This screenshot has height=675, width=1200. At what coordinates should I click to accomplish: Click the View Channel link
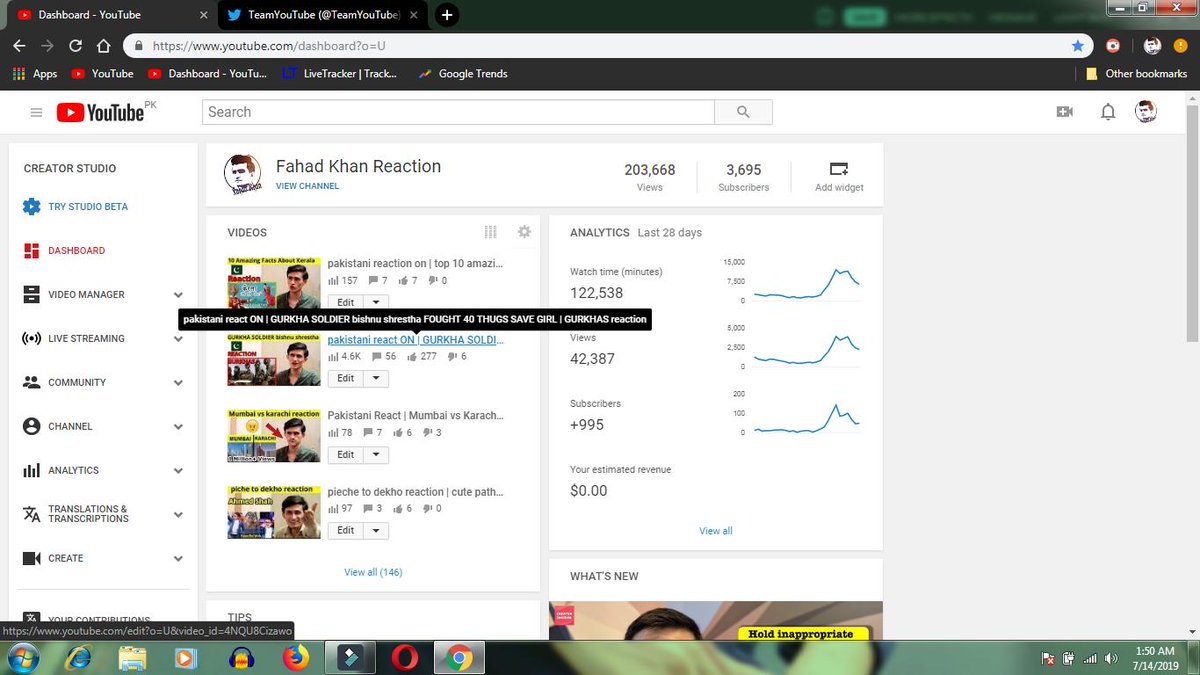pos(307,186)
